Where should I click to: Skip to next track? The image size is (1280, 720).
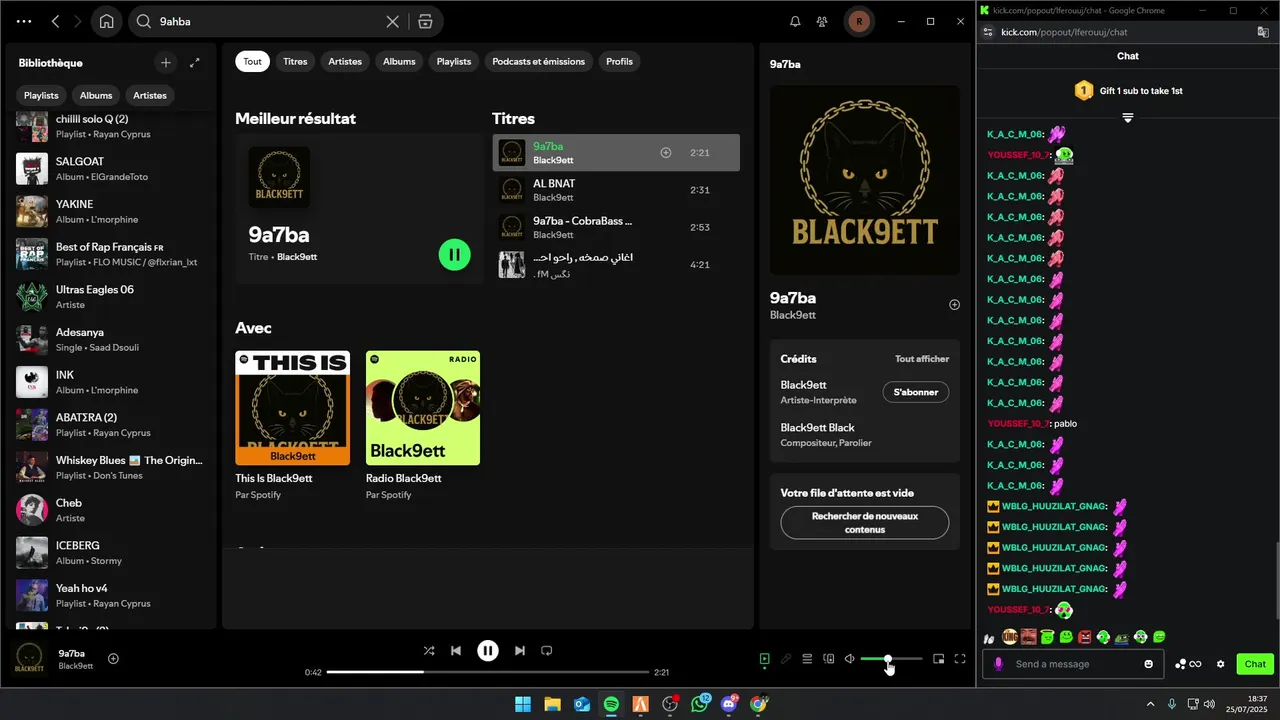(x=519, y=651)
